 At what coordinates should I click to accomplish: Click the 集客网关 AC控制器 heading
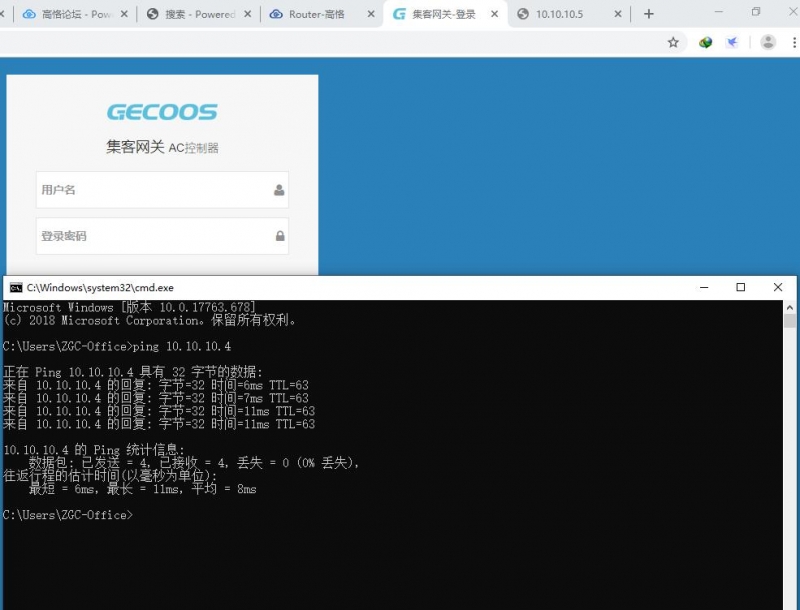[x=162, y=147]
